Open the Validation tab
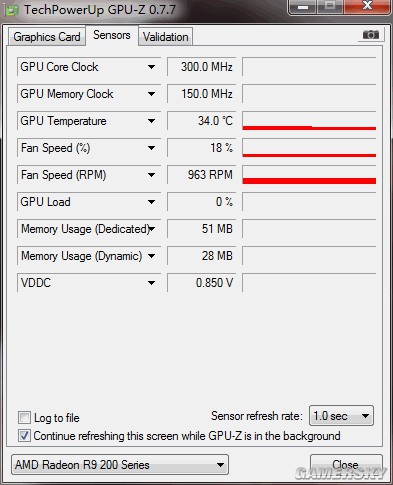Image resolution: width=393 pixels, height=485 pixels. pos(166,37)
